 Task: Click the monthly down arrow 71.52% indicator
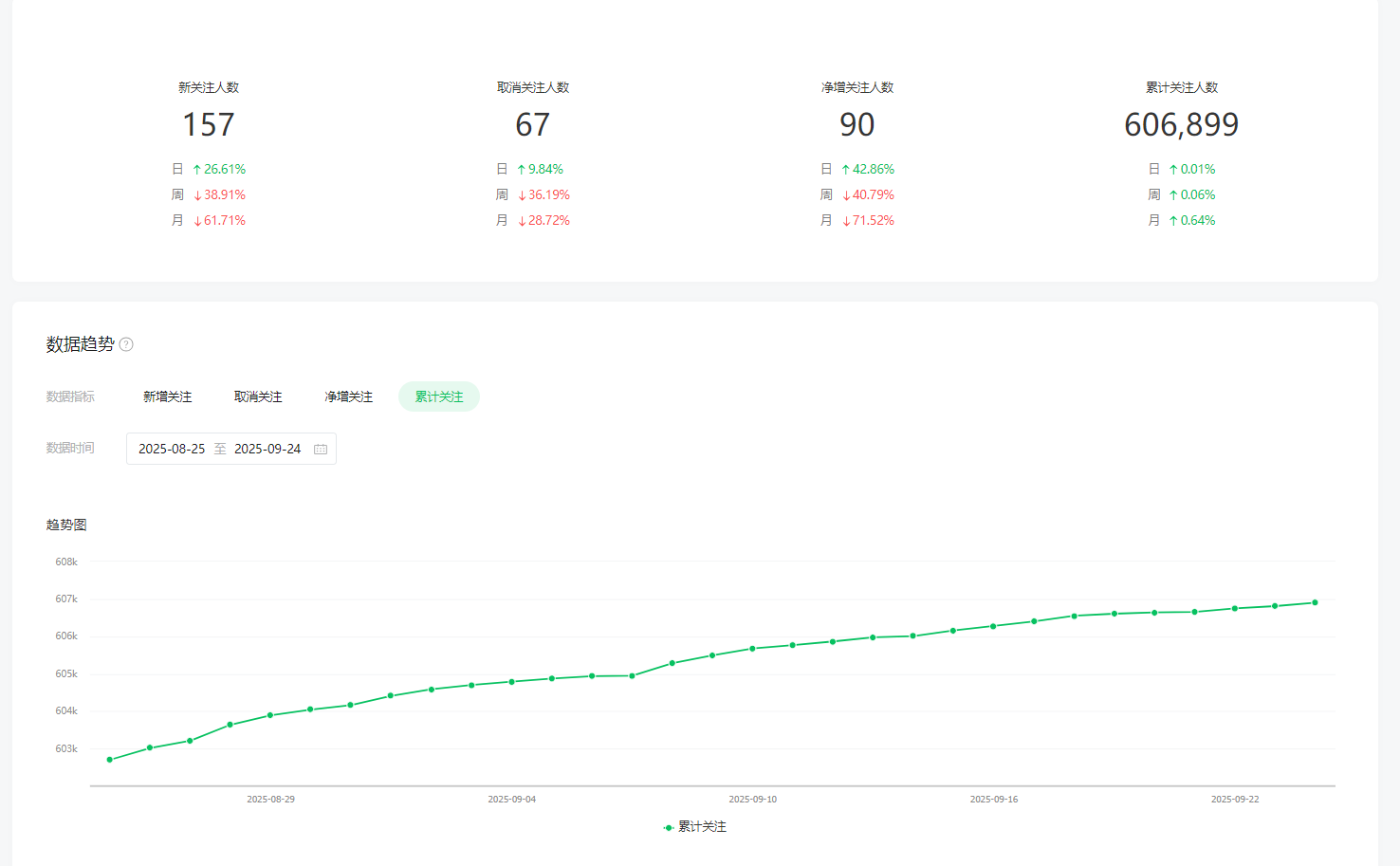(868, 220)
